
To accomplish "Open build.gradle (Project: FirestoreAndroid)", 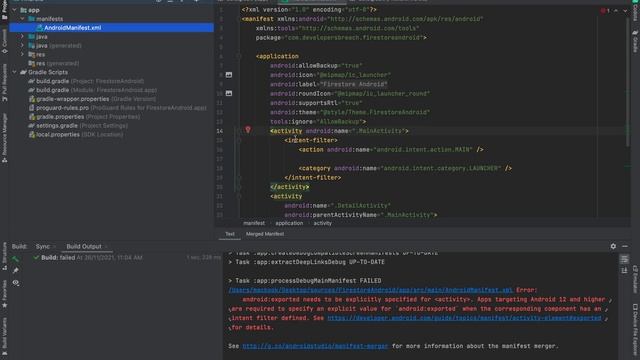I will click(x=86, y=81).
